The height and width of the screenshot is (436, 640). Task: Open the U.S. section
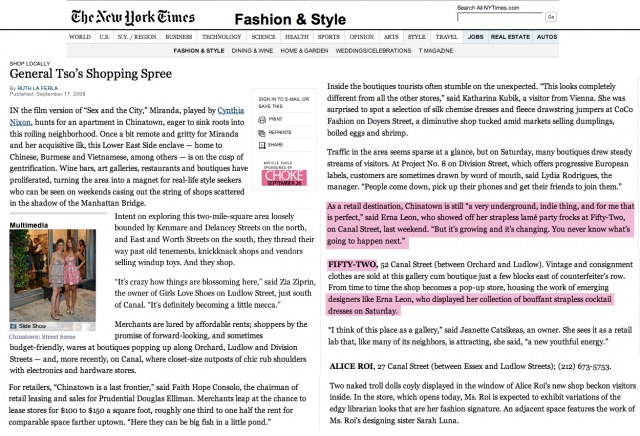[x=104, y=37]
